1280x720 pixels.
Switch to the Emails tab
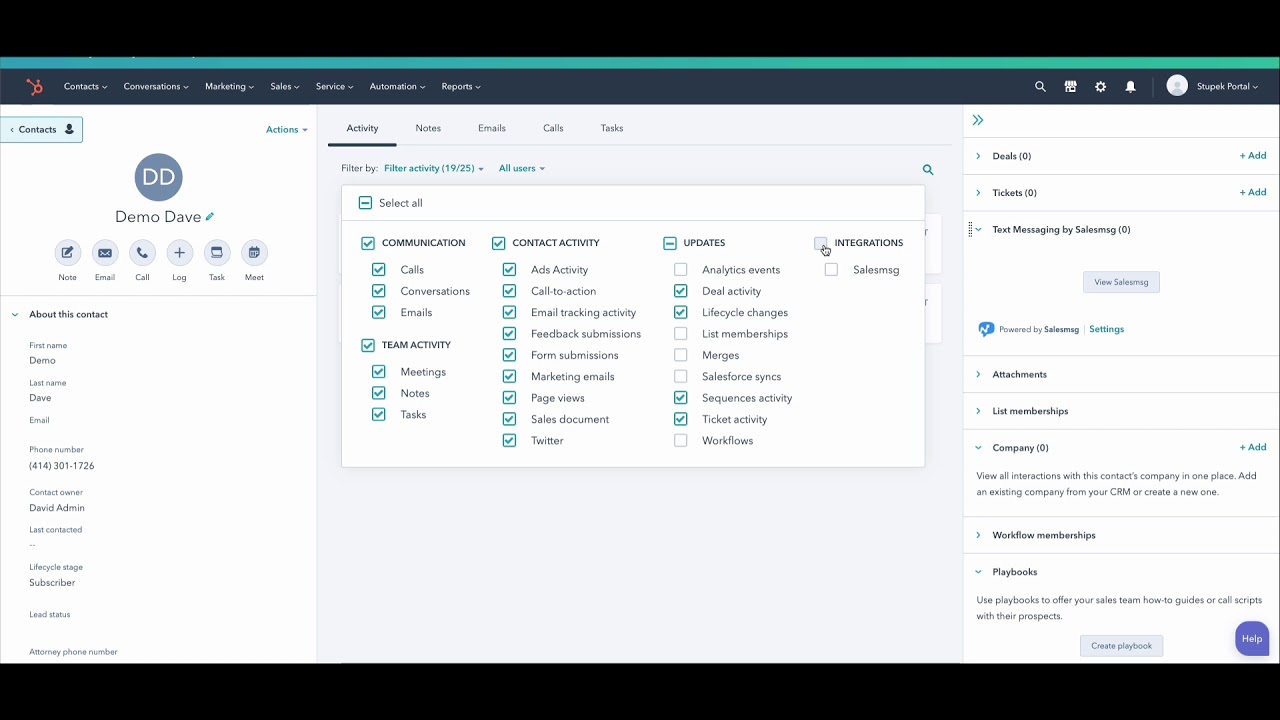492,128
